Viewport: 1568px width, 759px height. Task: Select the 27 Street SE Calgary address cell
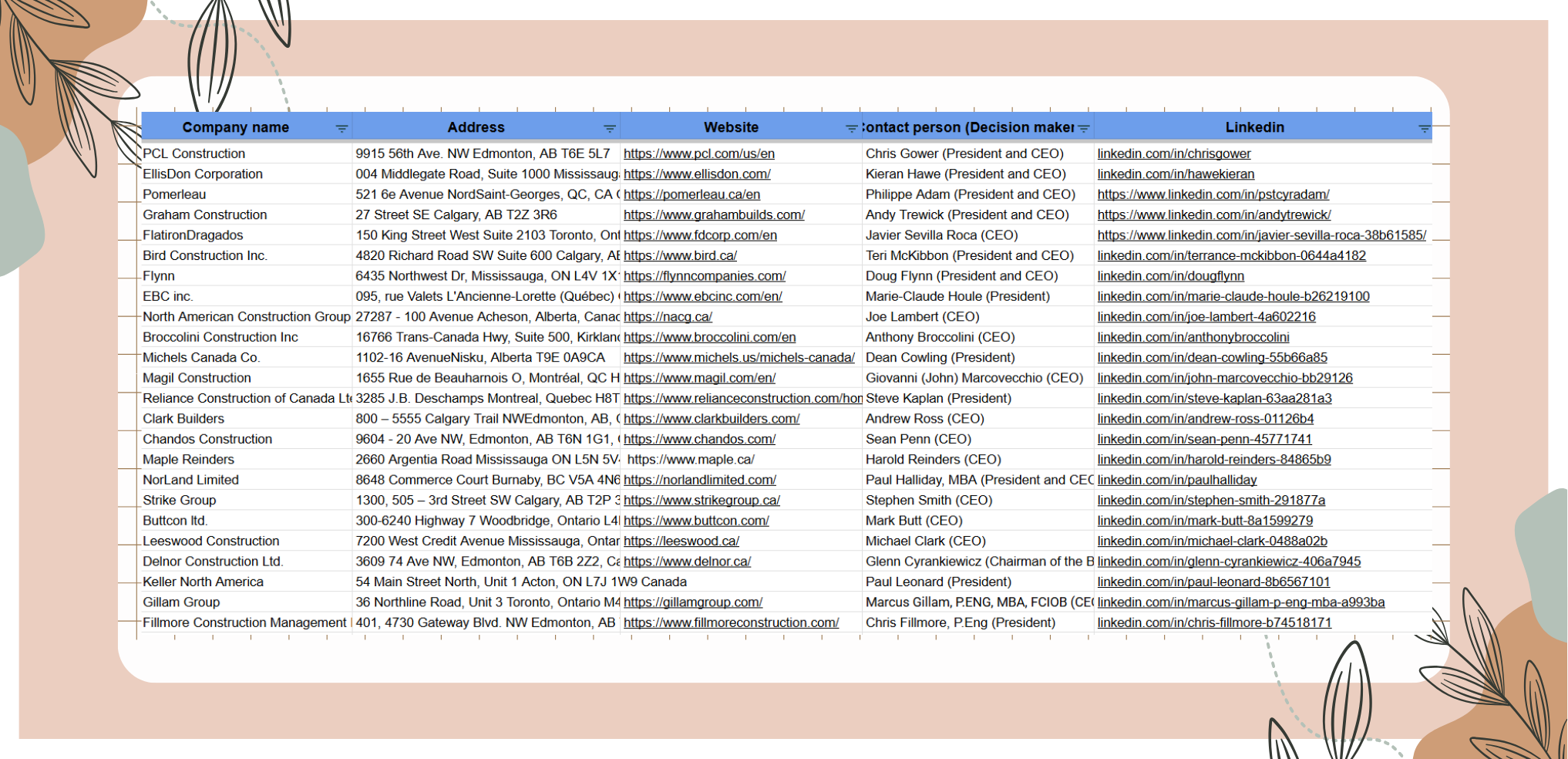pyautogui.click(x=486, y=215)
